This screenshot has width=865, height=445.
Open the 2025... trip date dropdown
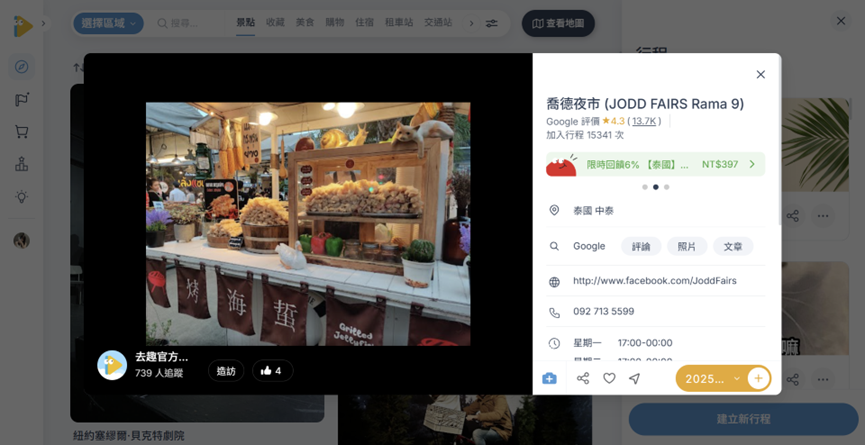pyautogui.click(x=711, y=379)
